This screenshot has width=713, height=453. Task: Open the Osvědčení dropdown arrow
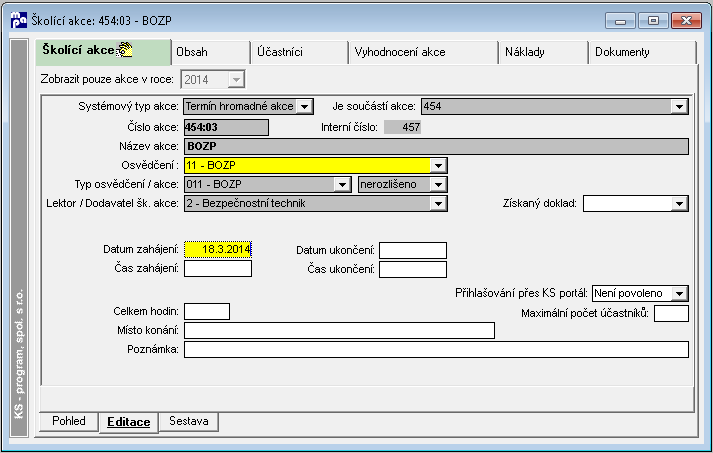[x=438, y=166]
